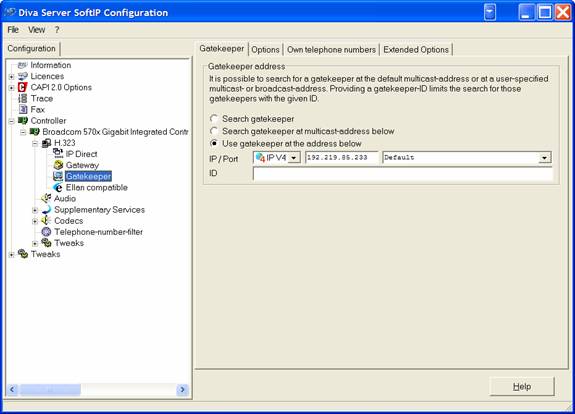575x414 pixels.
Task: Collapse the Broadcom 570x node
Action: (x=23, y=132)
